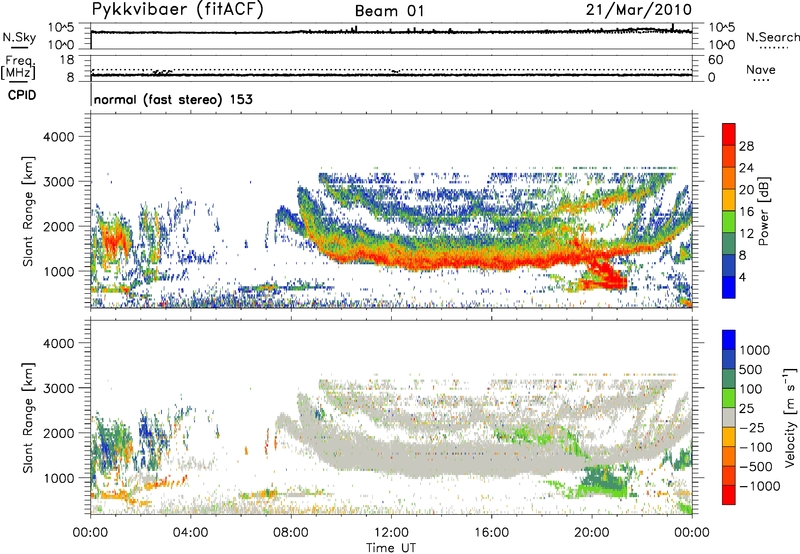Click the blue top of the velocity colorbar
Image resolution: width=800 pixels, height=554 pixels.
pyautogui.click(x=729, y=340)
